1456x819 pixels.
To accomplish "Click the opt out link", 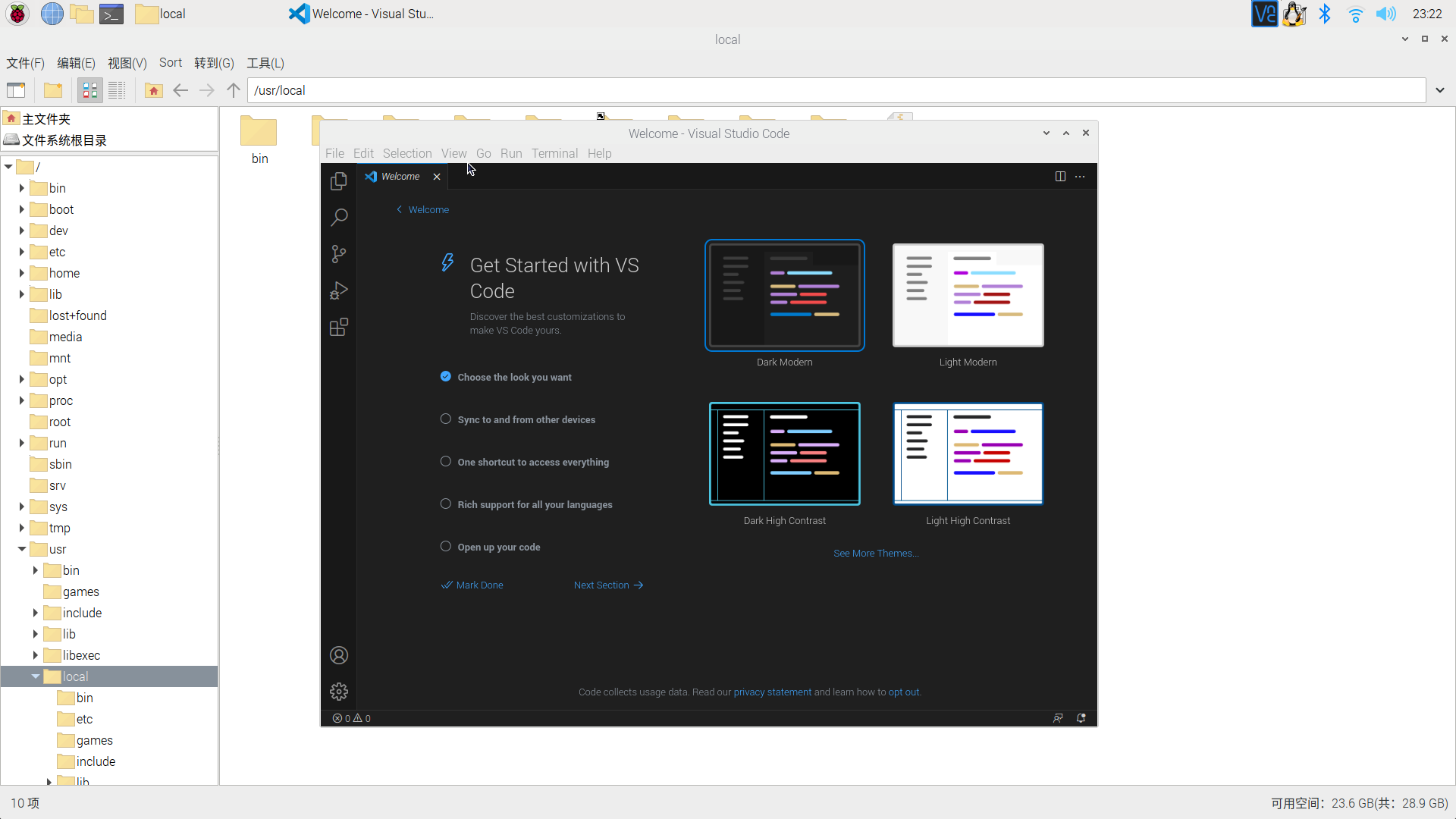I will pyautogui.click(x=903, y=692).
